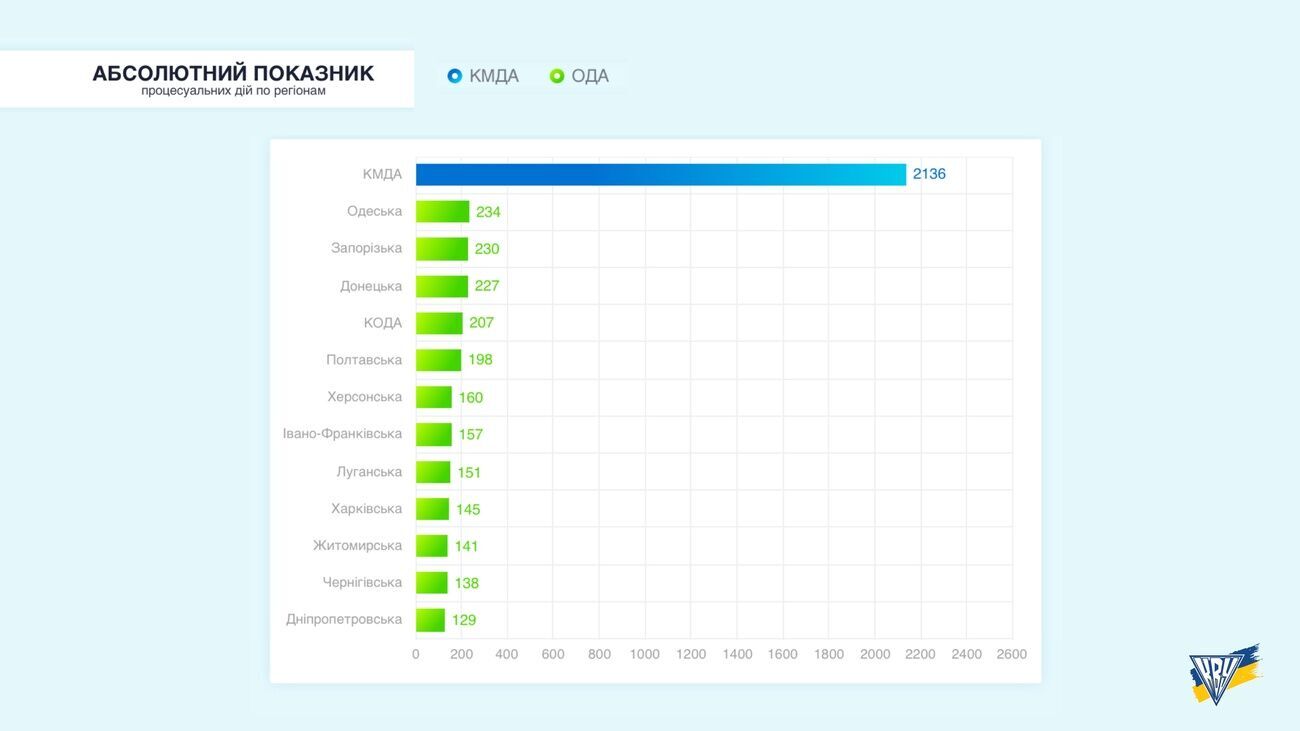This screenshot has width=1300, height=731.
Task: Click the 2136 value label
Action: click(x=929, y=174)
